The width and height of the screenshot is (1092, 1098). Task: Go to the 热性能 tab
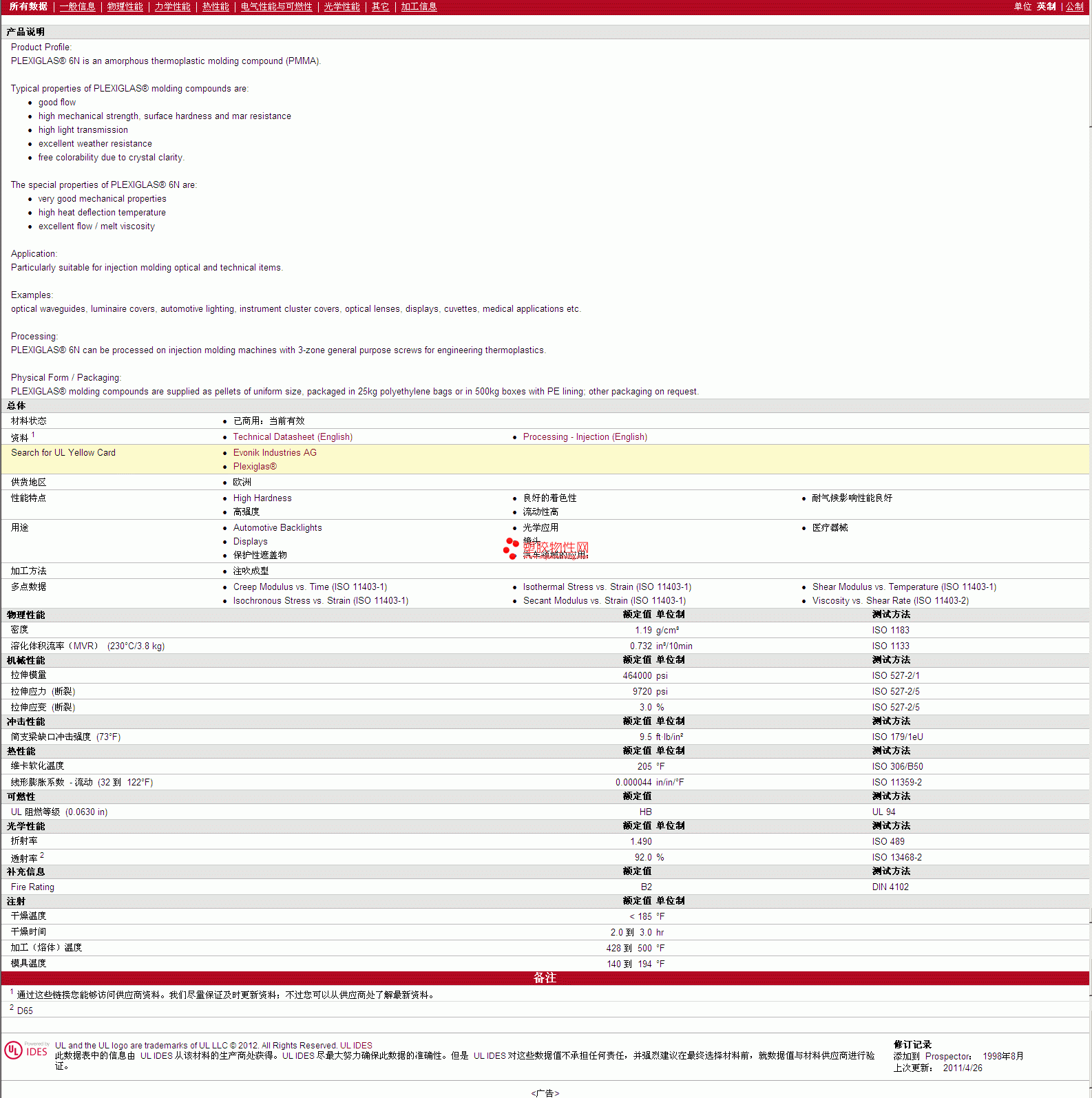(x=216, y=6)
